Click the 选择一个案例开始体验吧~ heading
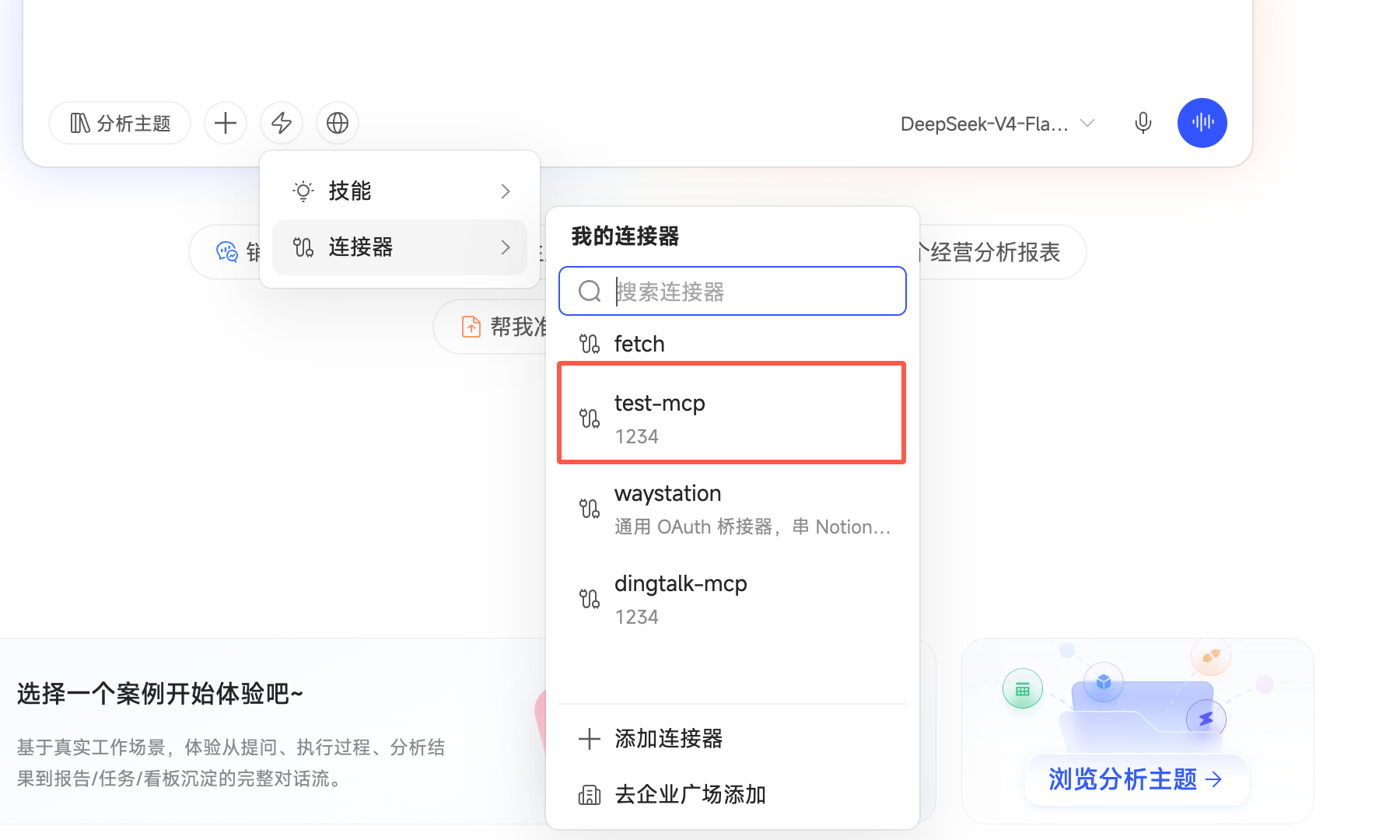This screenshot has height=840, width=1400. pos(160,693)
